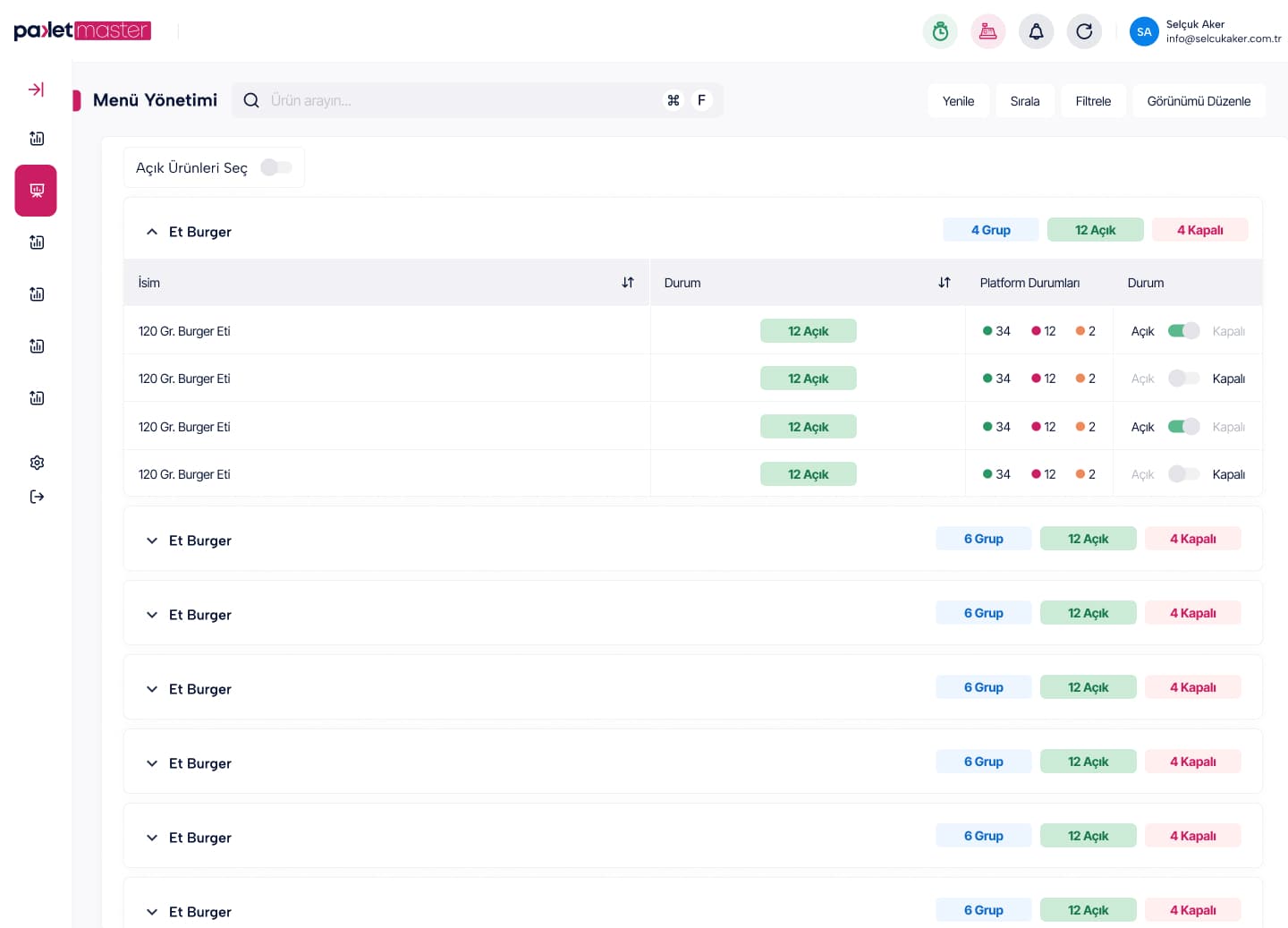
Task: Click the 12 Açık badge beside 4 Grup
Action: (1096, 230)
